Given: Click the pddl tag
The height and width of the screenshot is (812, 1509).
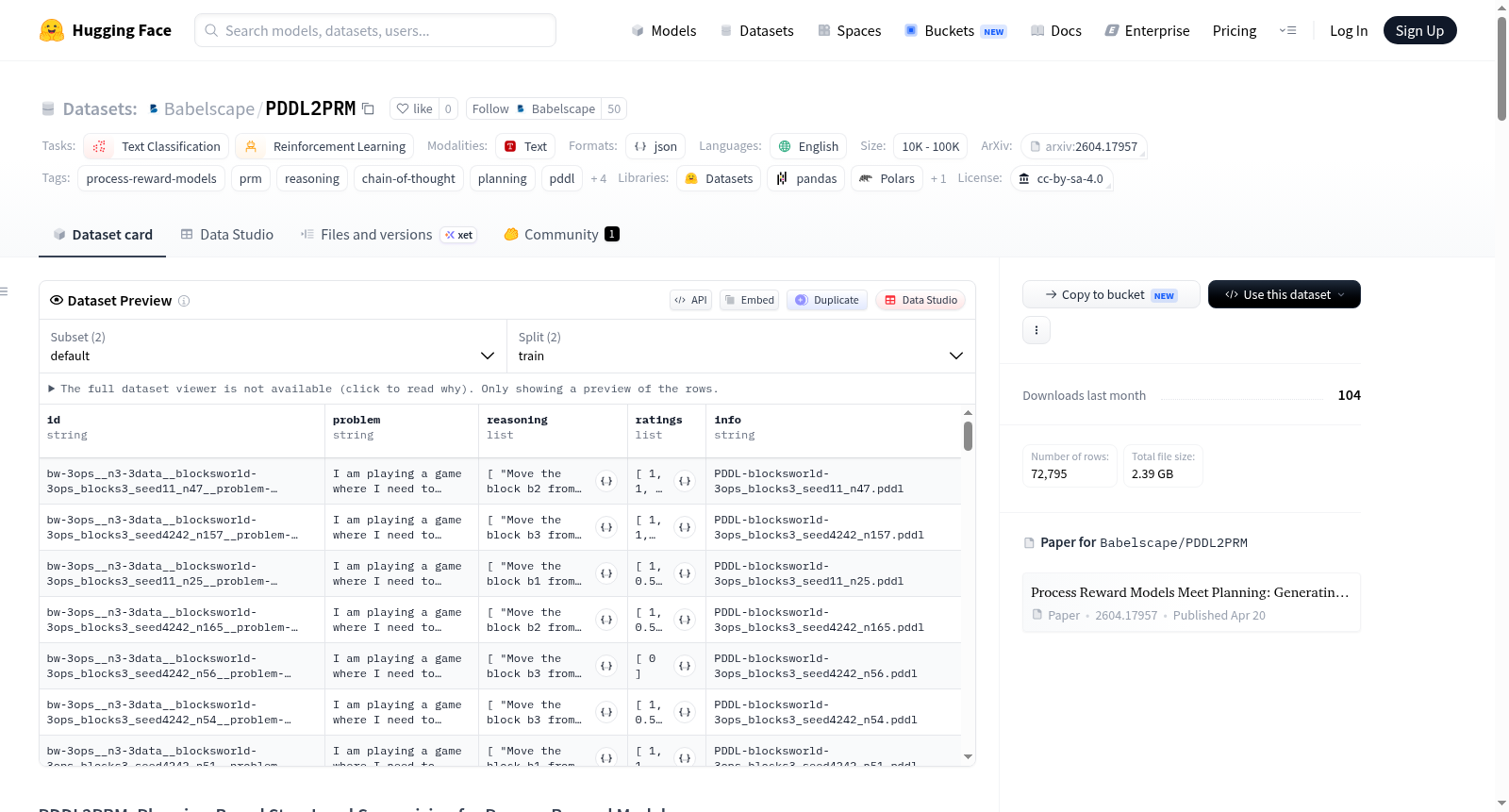Looking at the screenshot, I should point(562,178).
